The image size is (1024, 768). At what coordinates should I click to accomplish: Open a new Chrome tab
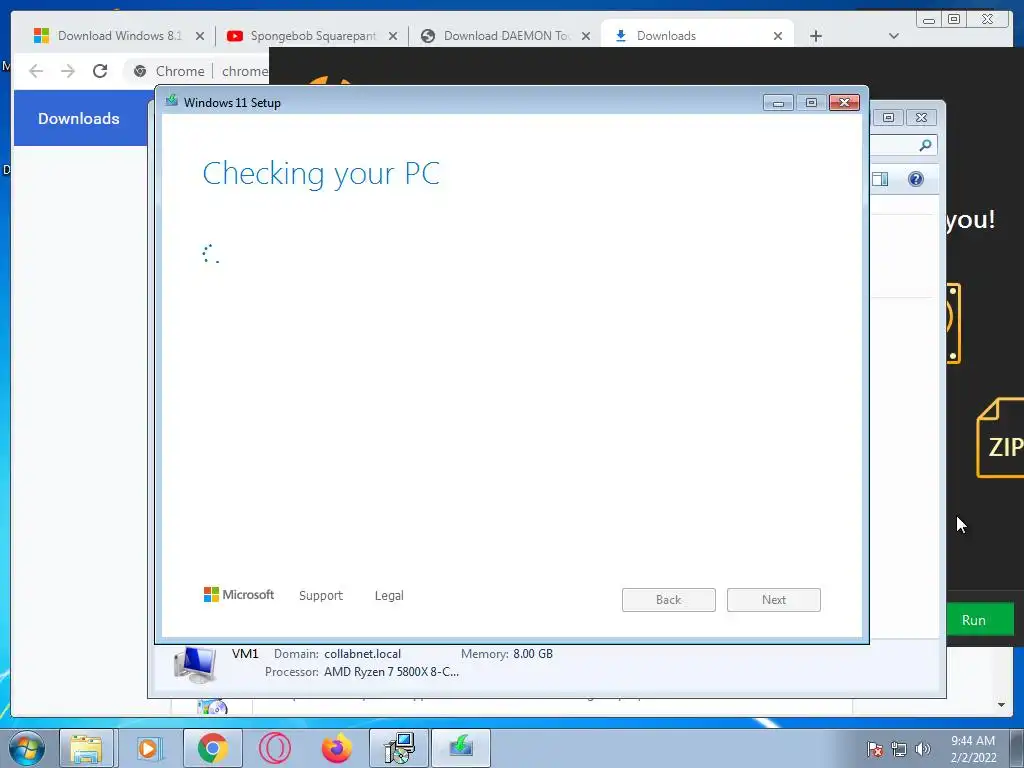816,36
